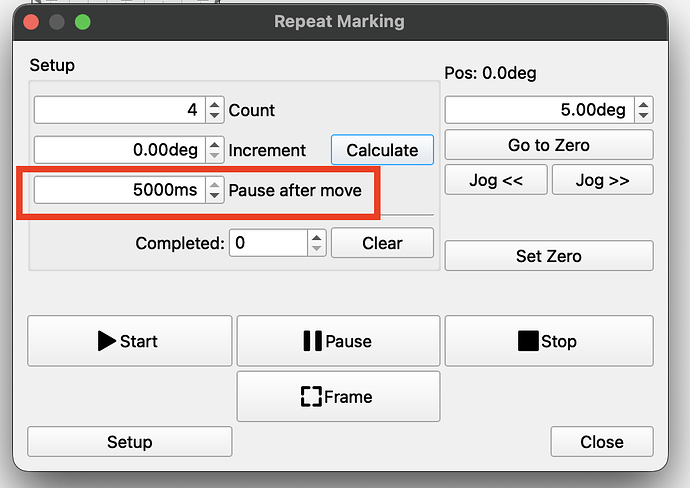The height and width of the screenshot is (488, 690).
Task: Jog rotary backward with Jog <<
Action: [494, 180]
